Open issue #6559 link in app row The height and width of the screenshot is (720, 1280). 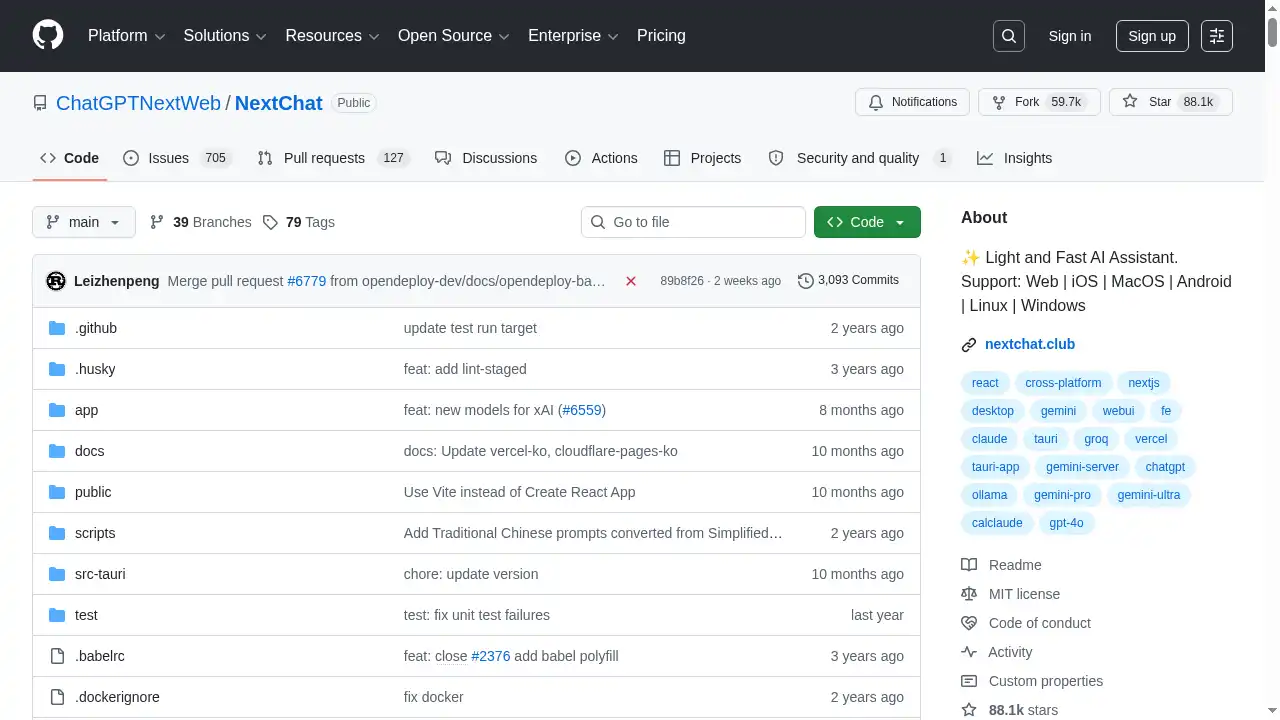581,410
